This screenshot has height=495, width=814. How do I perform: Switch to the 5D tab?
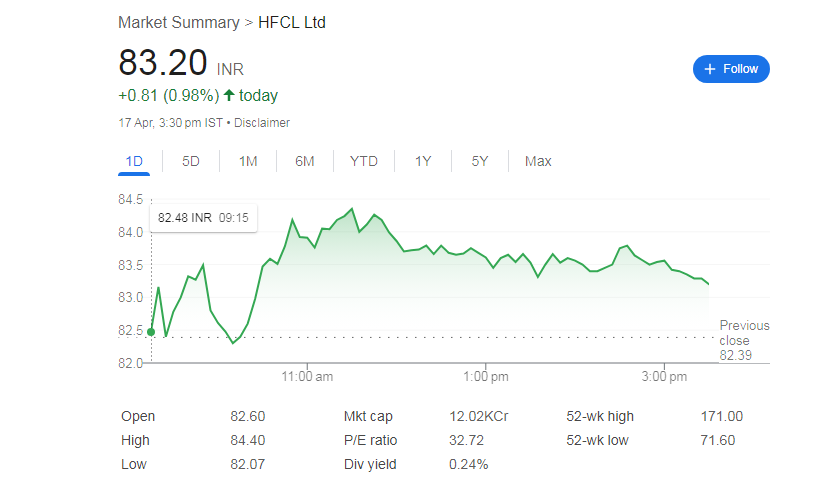191,161
